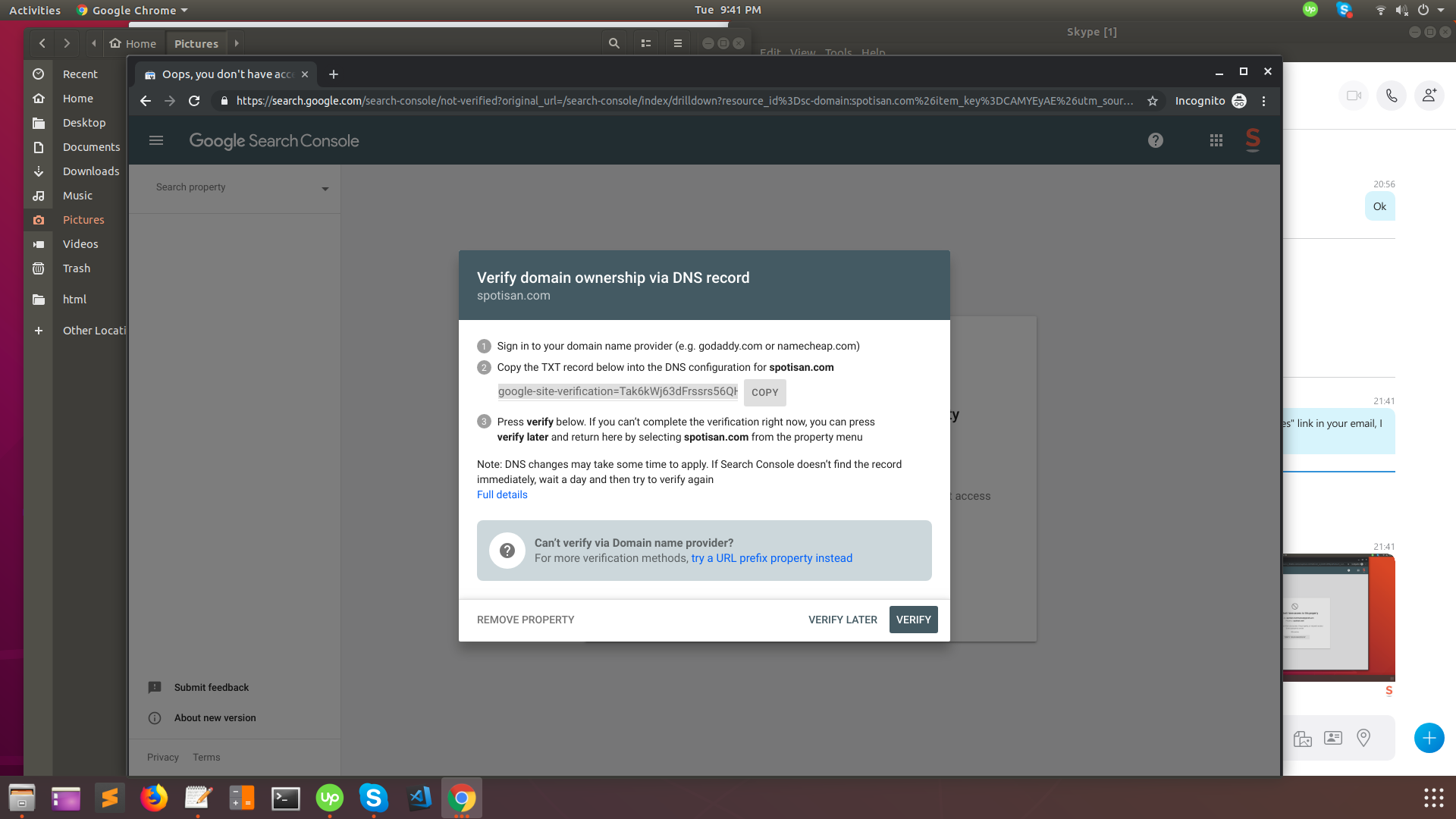Viewport: 1456px width, 819px height.
Task: Open the Search Console hamburger menu
Action: coord(156,141)
